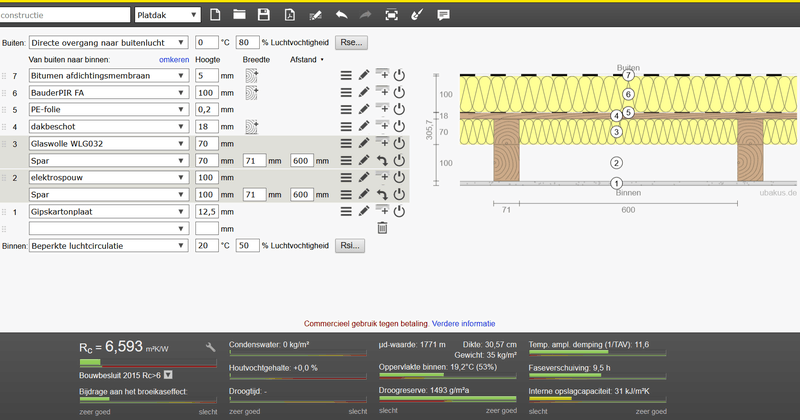Add layer below elektrospouw row
The image size is (800, 420).
pos(382,177)
